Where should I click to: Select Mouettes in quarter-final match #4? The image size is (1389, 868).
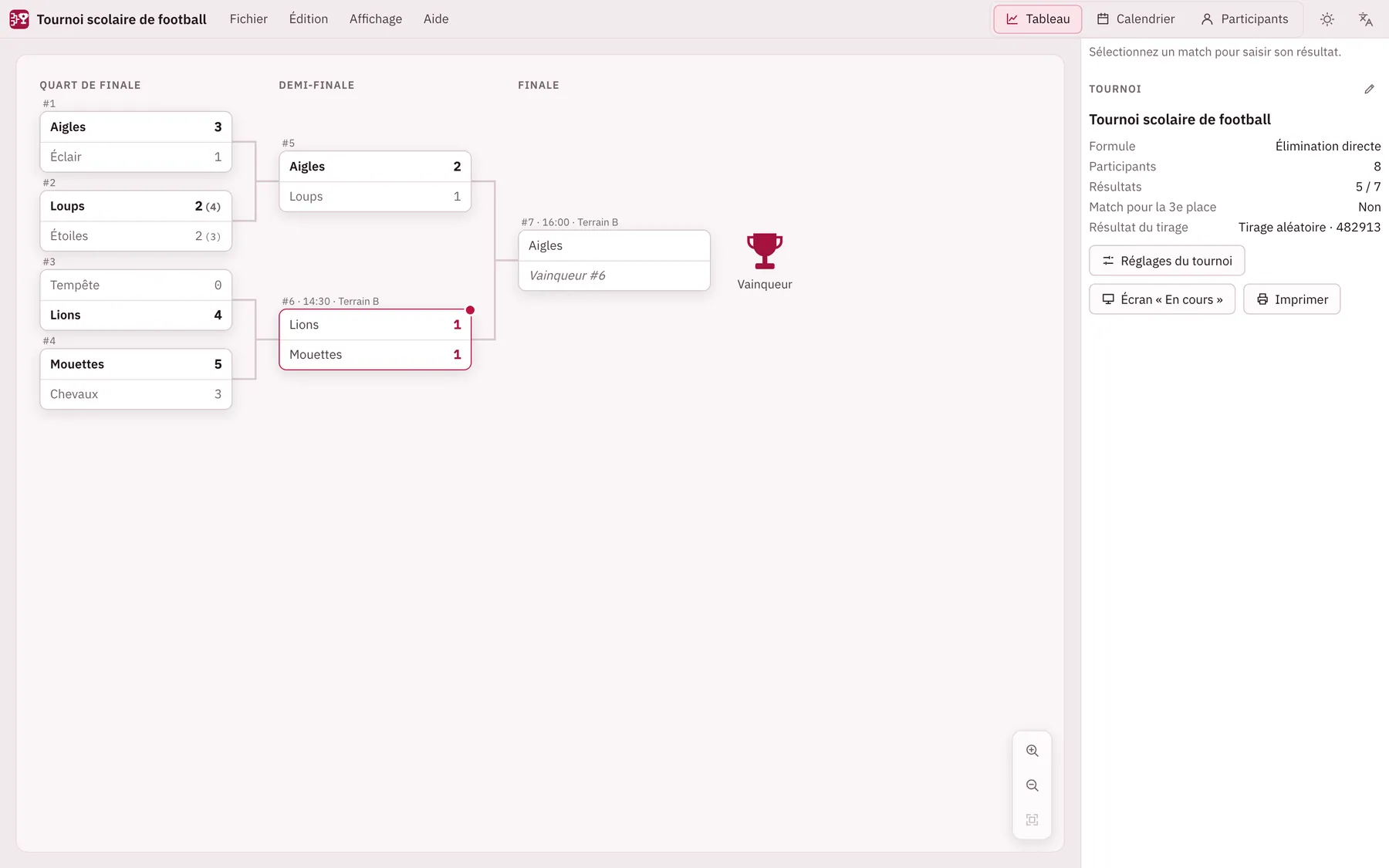[136, 364]
